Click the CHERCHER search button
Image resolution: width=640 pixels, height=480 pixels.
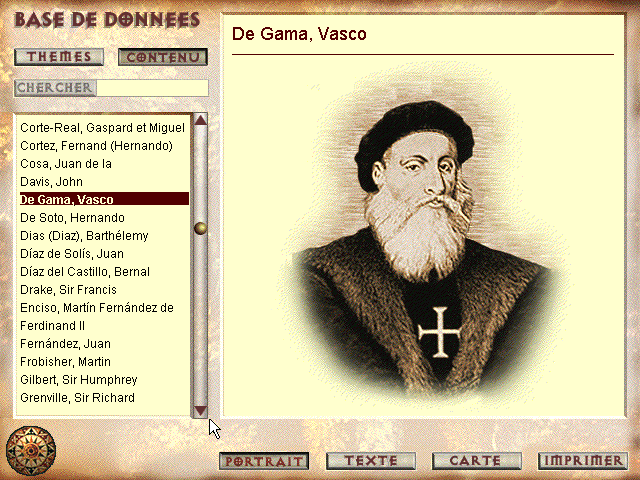pos(55,88)
